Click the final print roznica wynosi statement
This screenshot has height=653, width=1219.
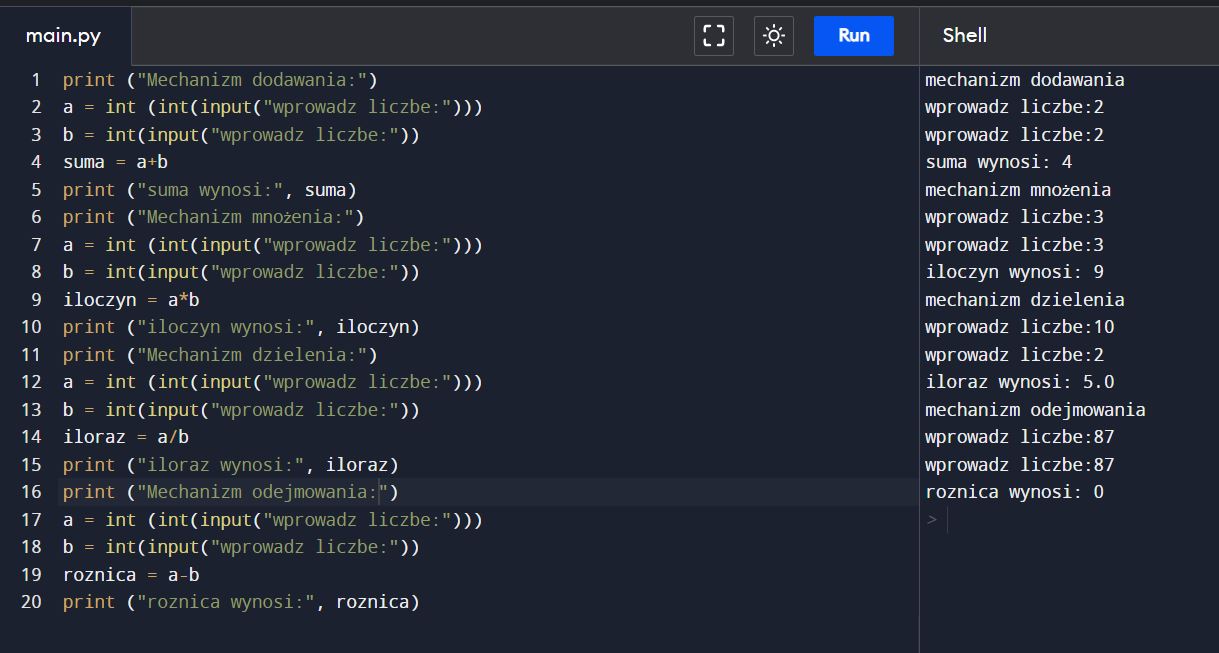pyautogui.click(x=240, y=601)
